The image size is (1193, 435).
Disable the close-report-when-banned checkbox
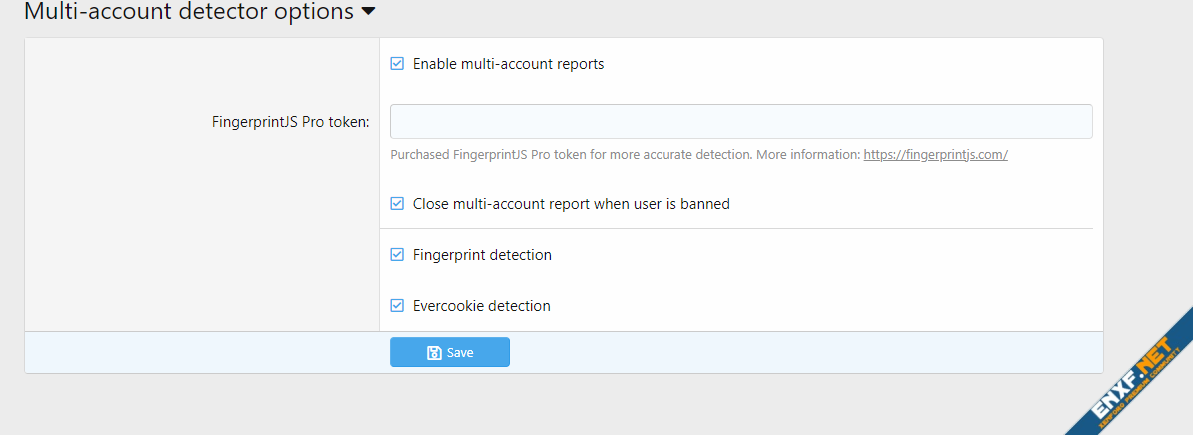click(x=397, y=204)
